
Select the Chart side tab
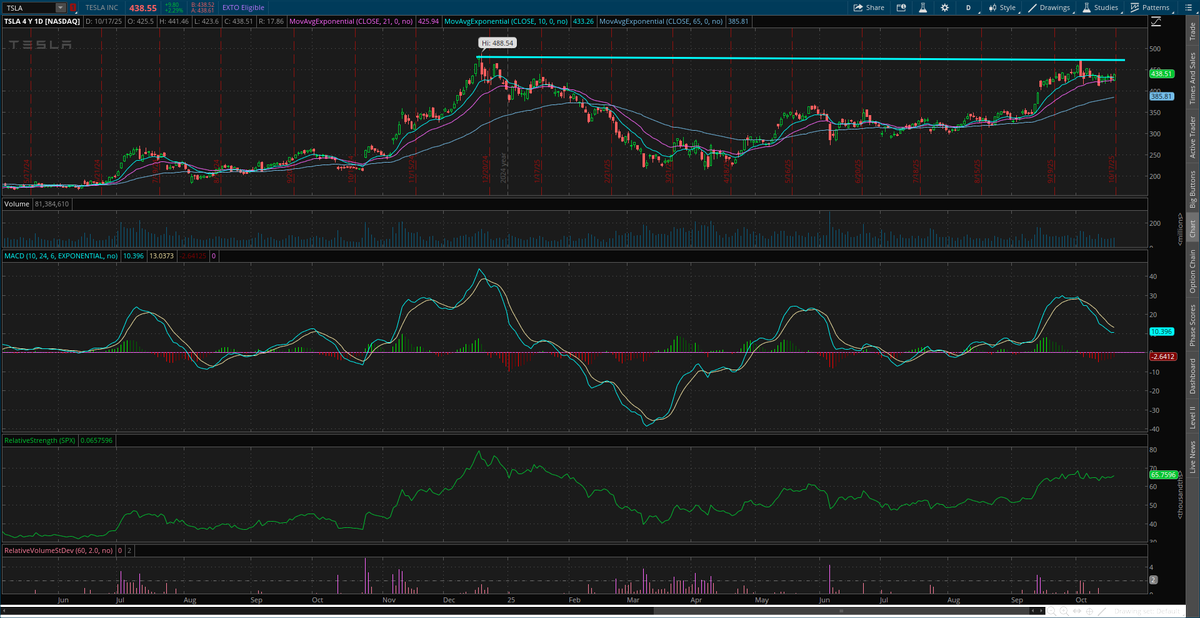point(1191,229)
